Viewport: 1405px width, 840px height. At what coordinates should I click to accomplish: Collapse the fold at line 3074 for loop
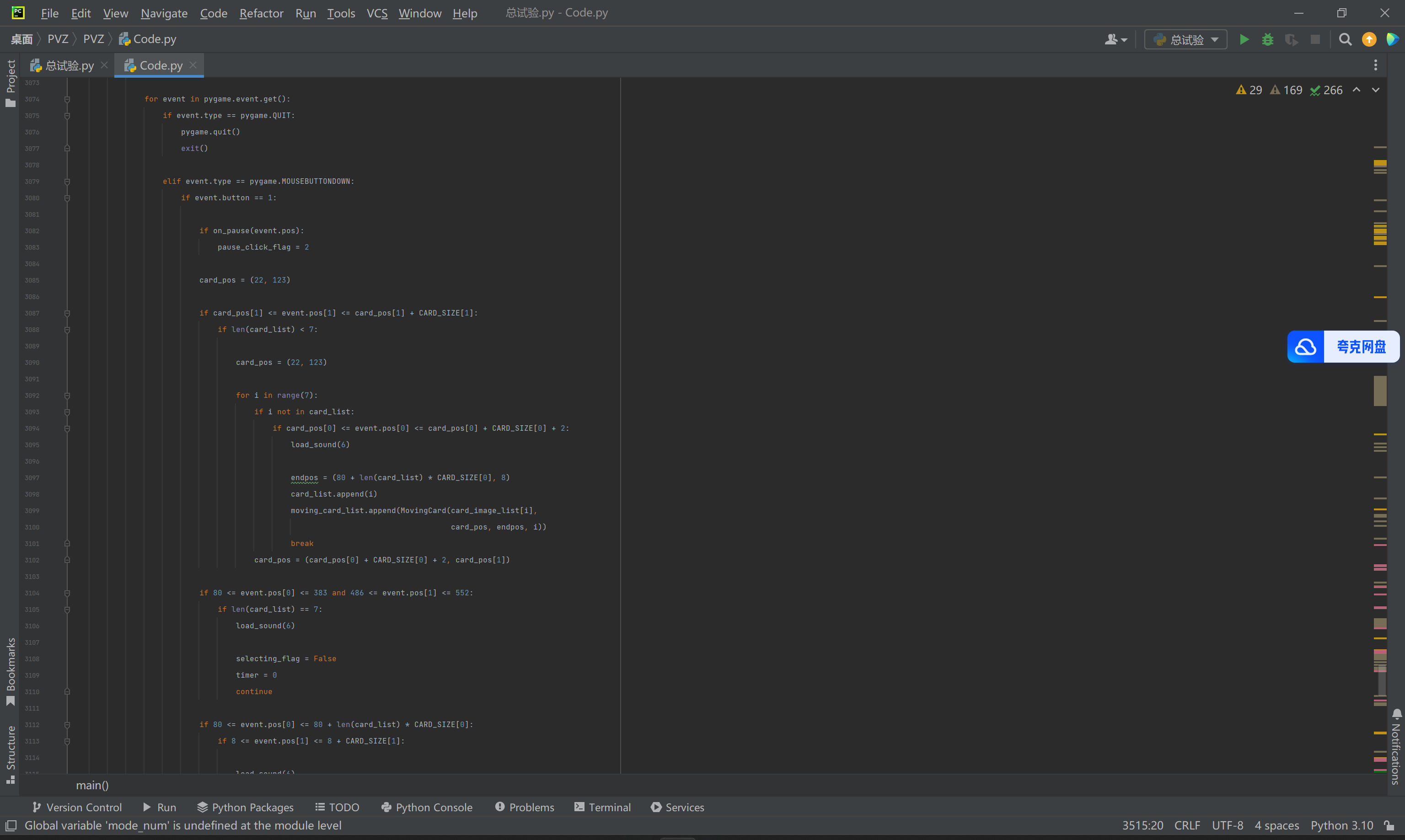67,99
